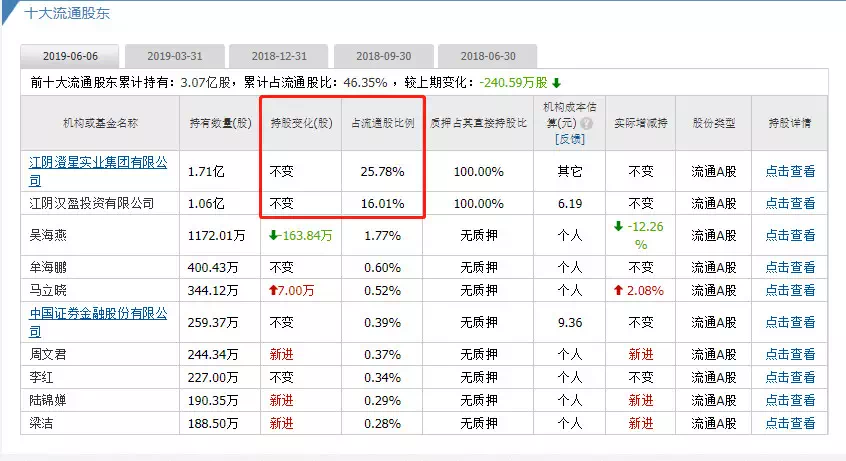Open 点击查看 for 周文君
Screen dimensions: 846x461
tap(790, 354)
